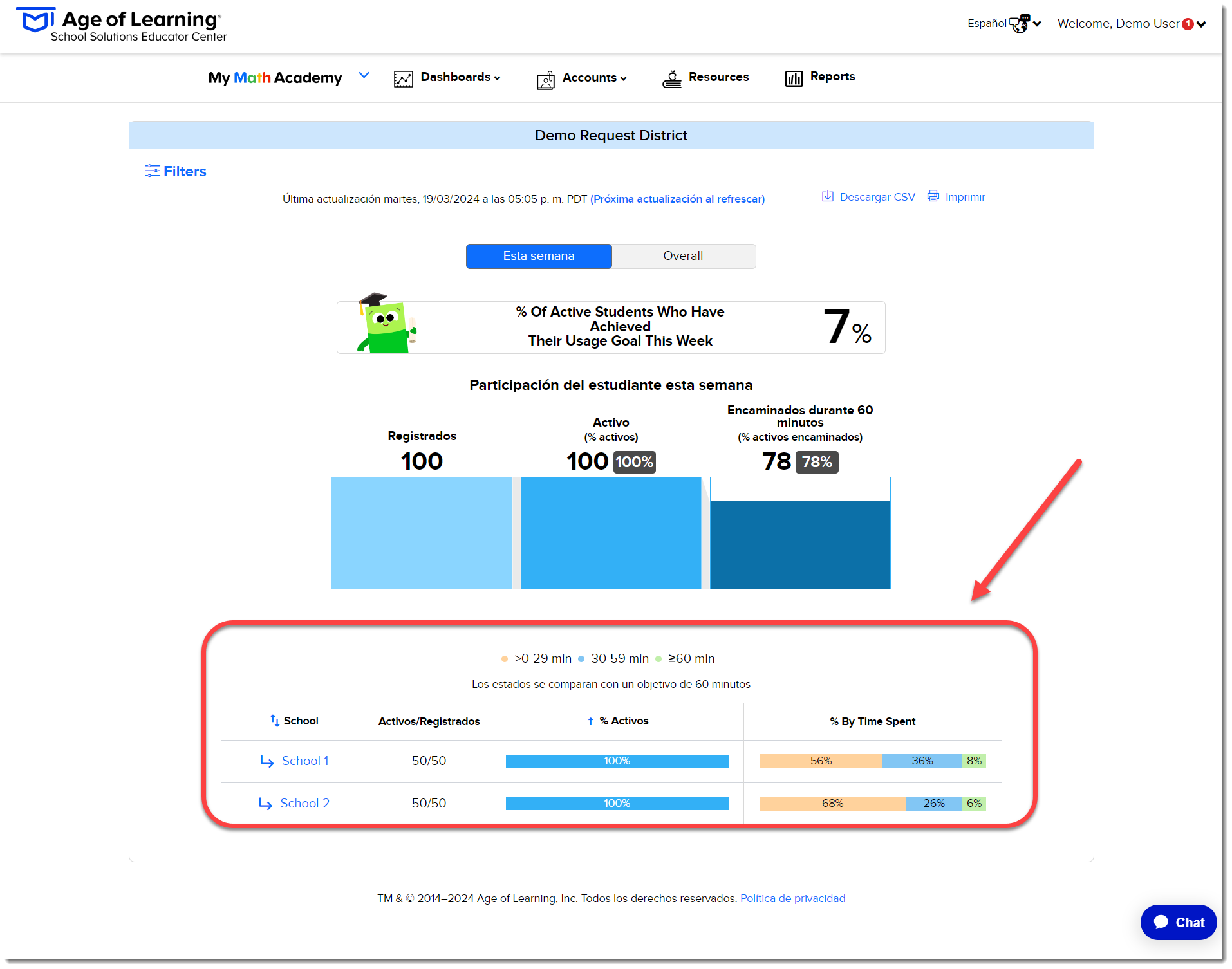Click the Registrados light blue bar

(x=422, y=533)
